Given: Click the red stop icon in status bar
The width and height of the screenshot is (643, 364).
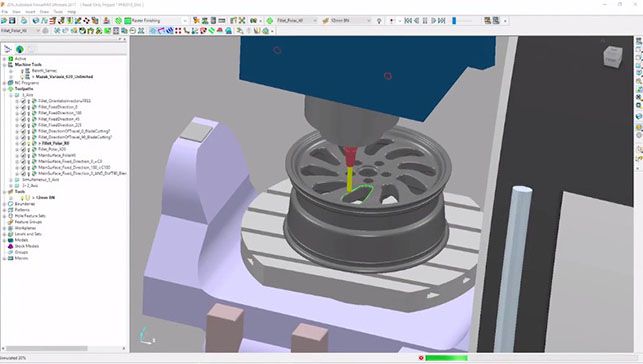Looking at the screenshot, I should coord(421,358).
